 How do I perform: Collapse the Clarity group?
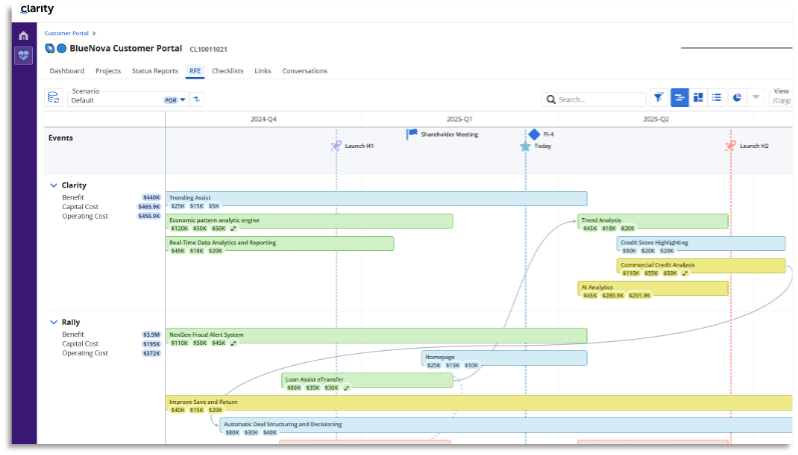pyautogui.click(x=53, y=185)
